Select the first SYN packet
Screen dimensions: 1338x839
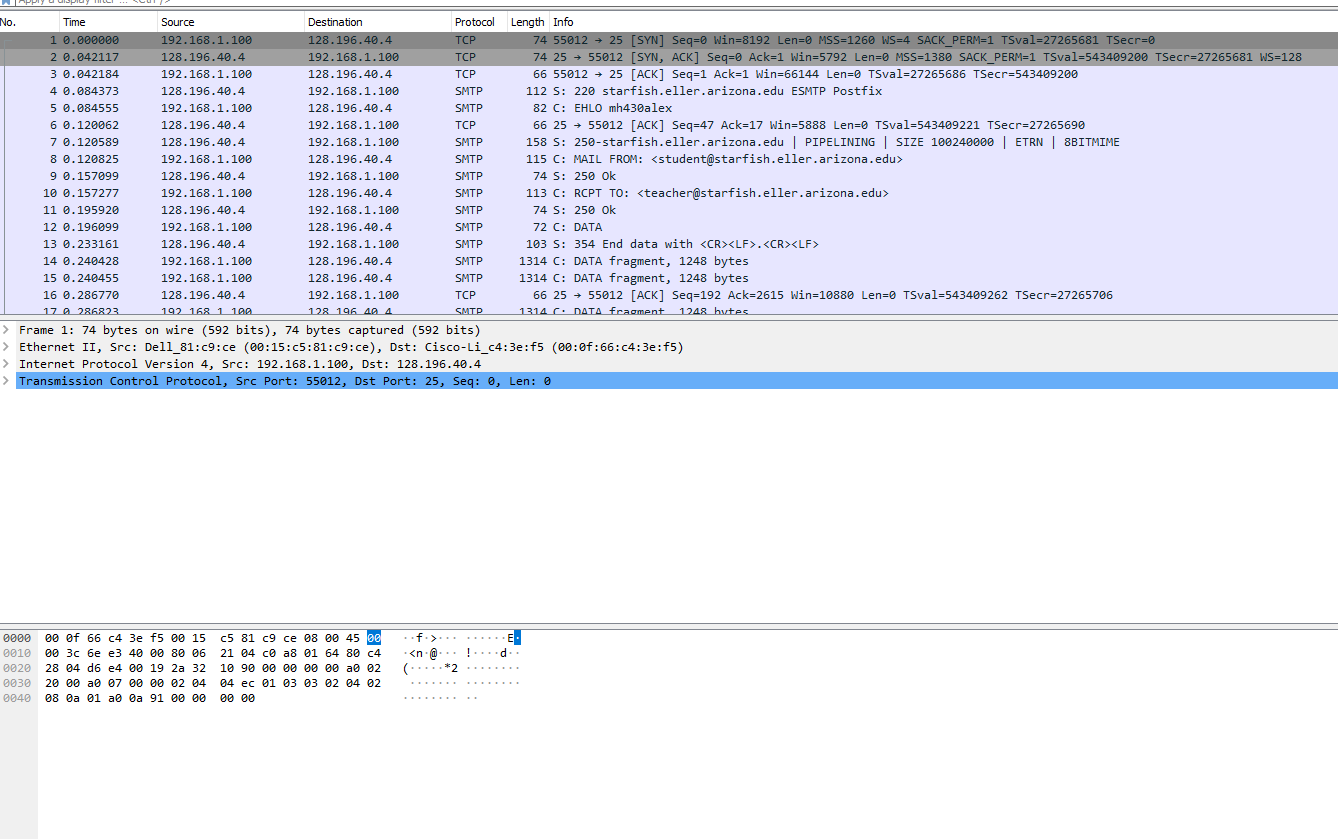tap(400, 39)
